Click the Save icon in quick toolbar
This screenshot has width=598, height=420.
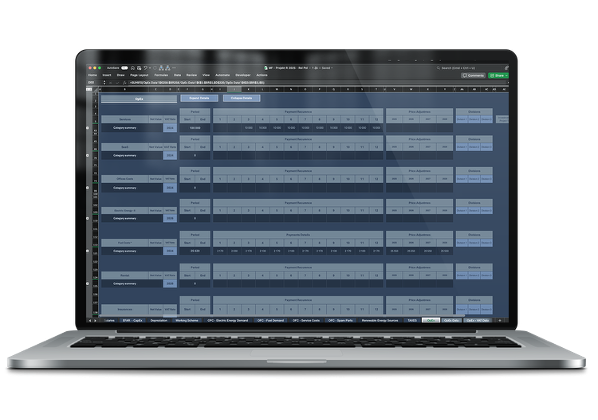(x=139, y=68)
